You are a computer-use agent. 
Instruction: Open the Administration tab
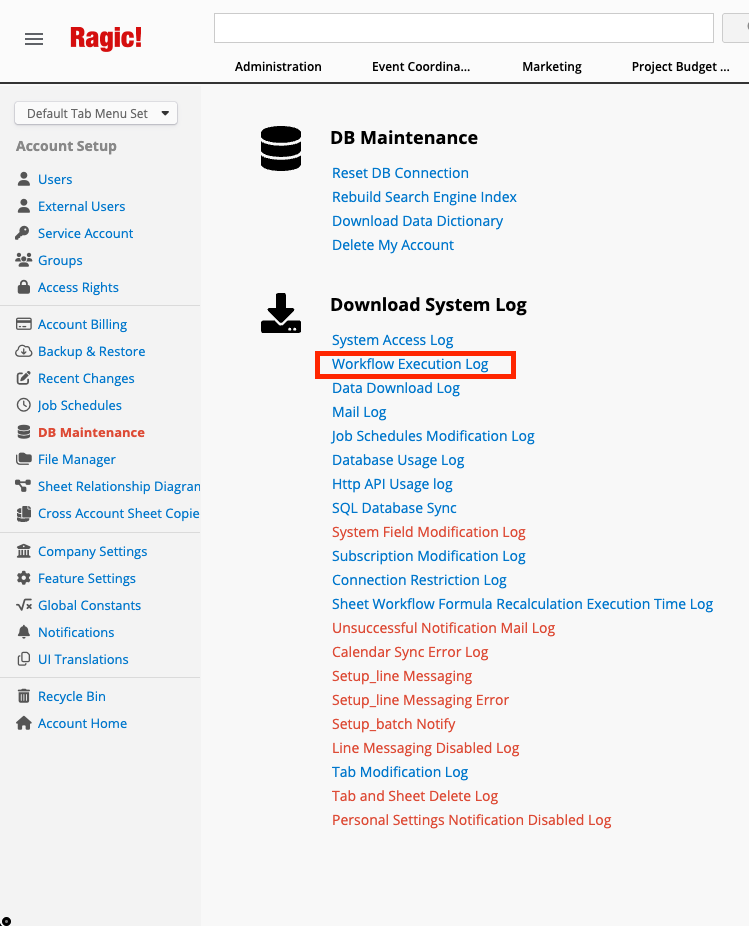pos(277,66)
